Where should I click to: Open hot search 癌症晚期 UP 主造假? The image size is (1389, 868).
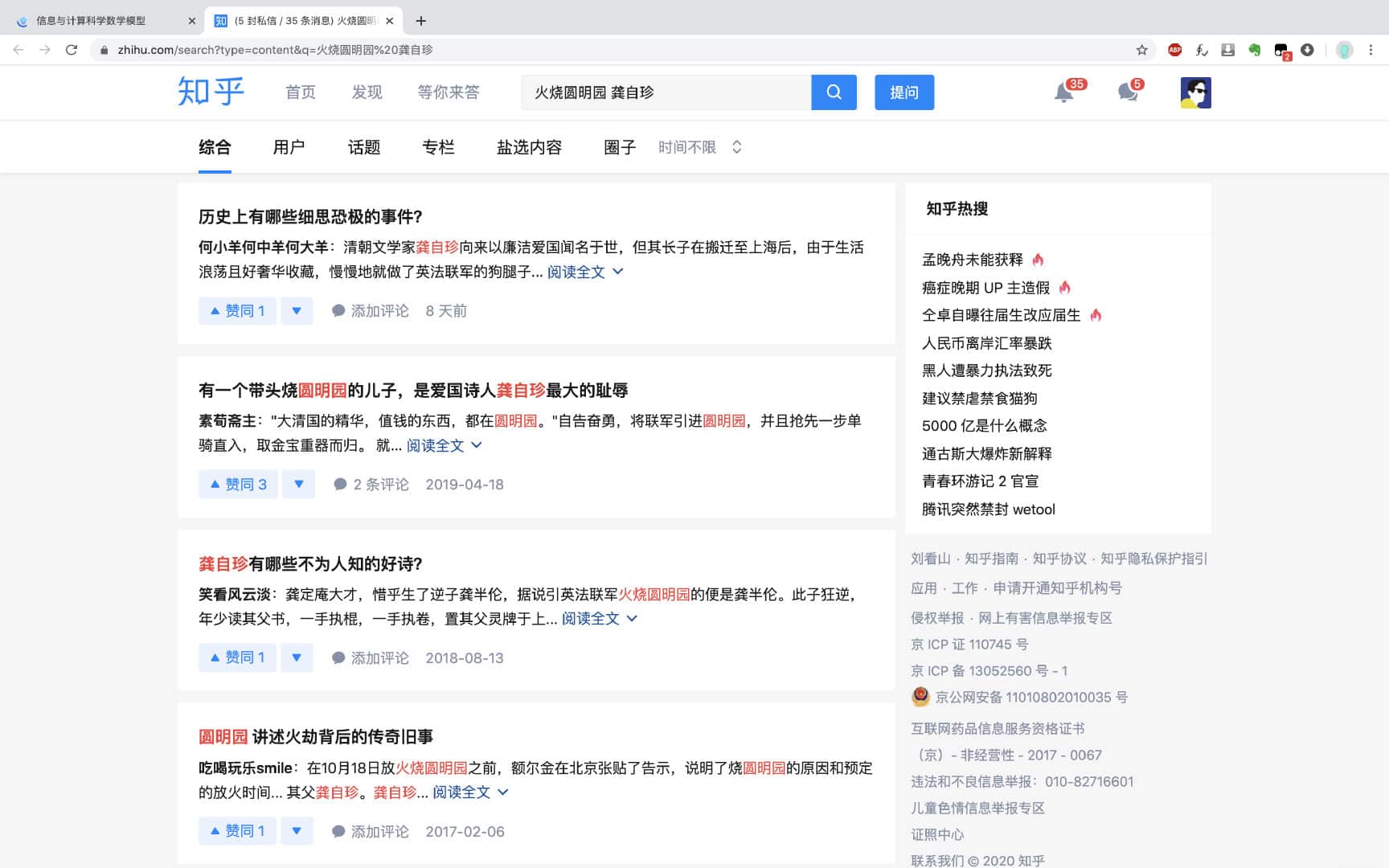986,288
